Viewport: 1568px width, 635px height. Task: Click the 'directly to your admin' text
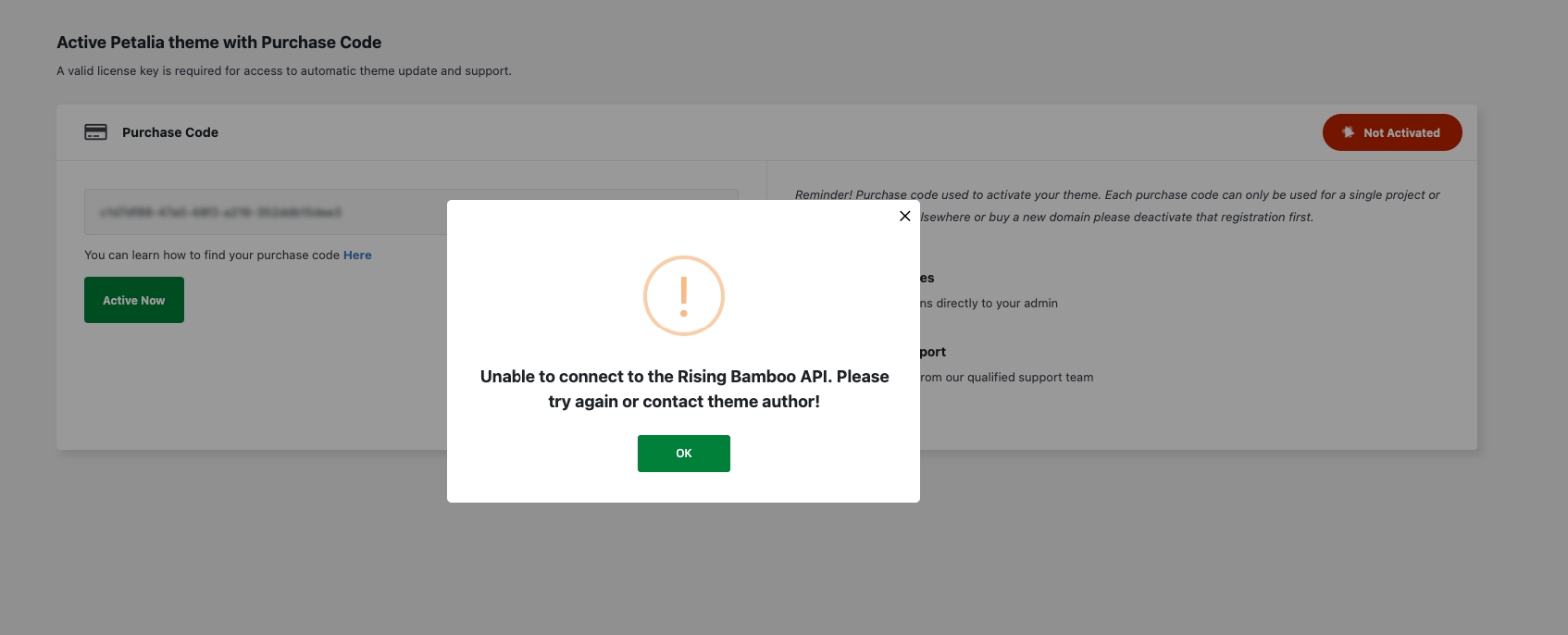[989, 304]
